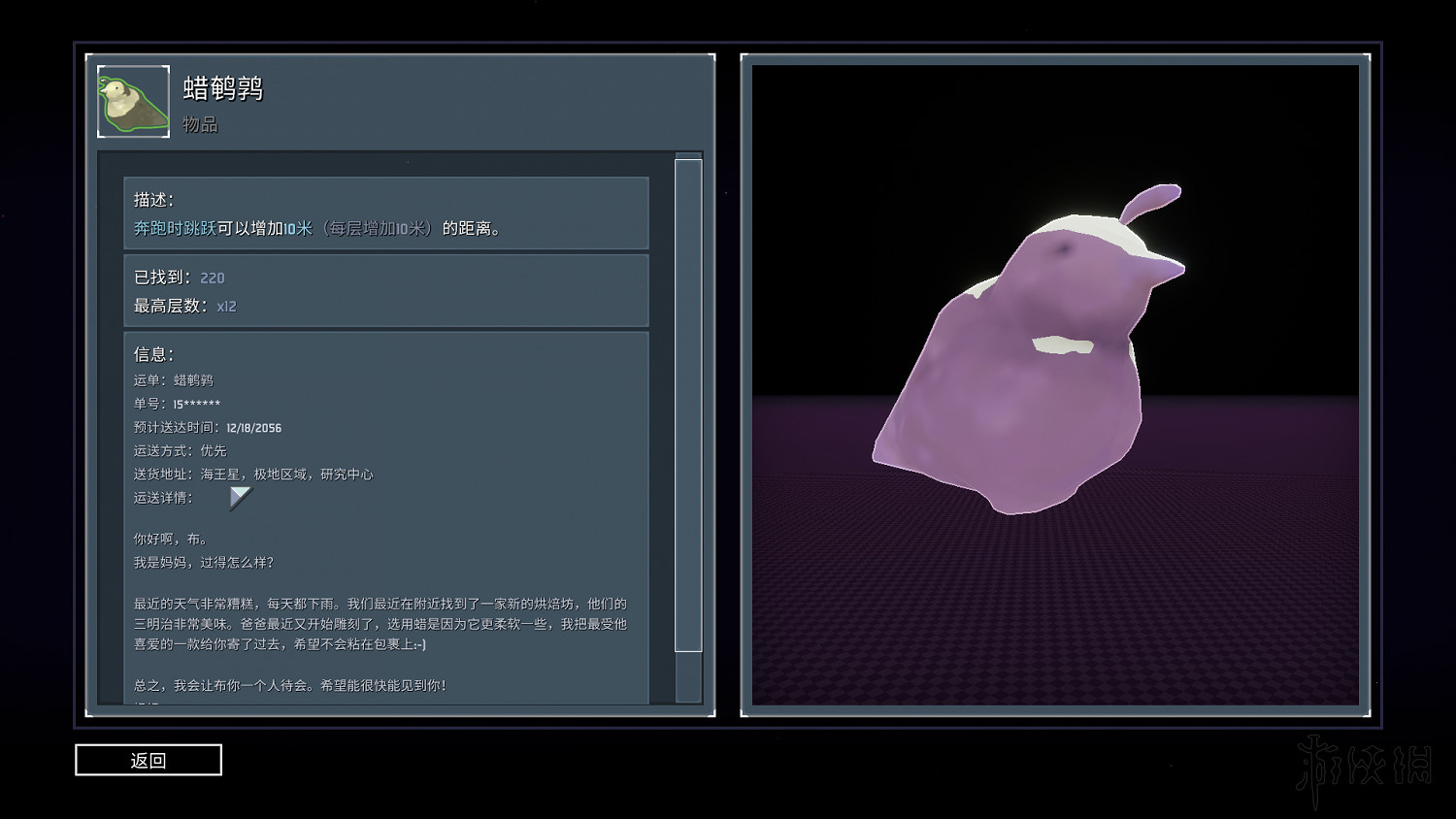Screen dimensions: 1456x819
Task: Click the 信息 section heading
Action: [x=153, y=355]
